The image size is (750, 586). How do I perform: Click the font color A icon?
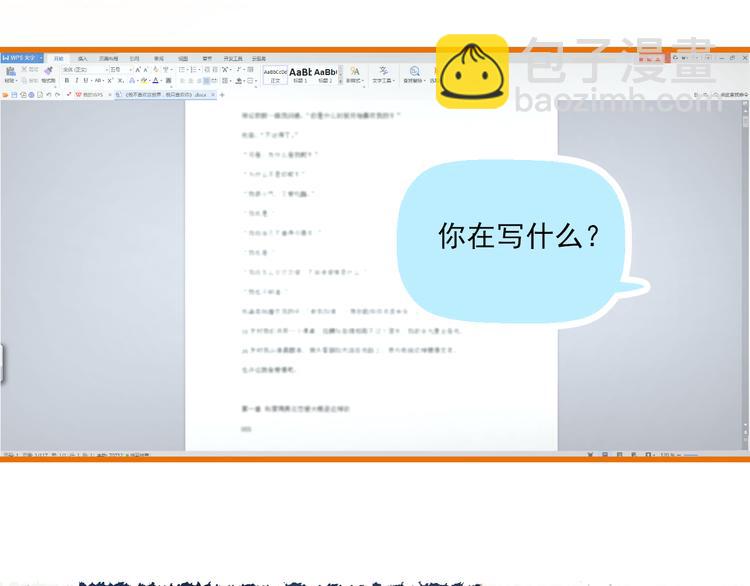[x=155, y=80]
